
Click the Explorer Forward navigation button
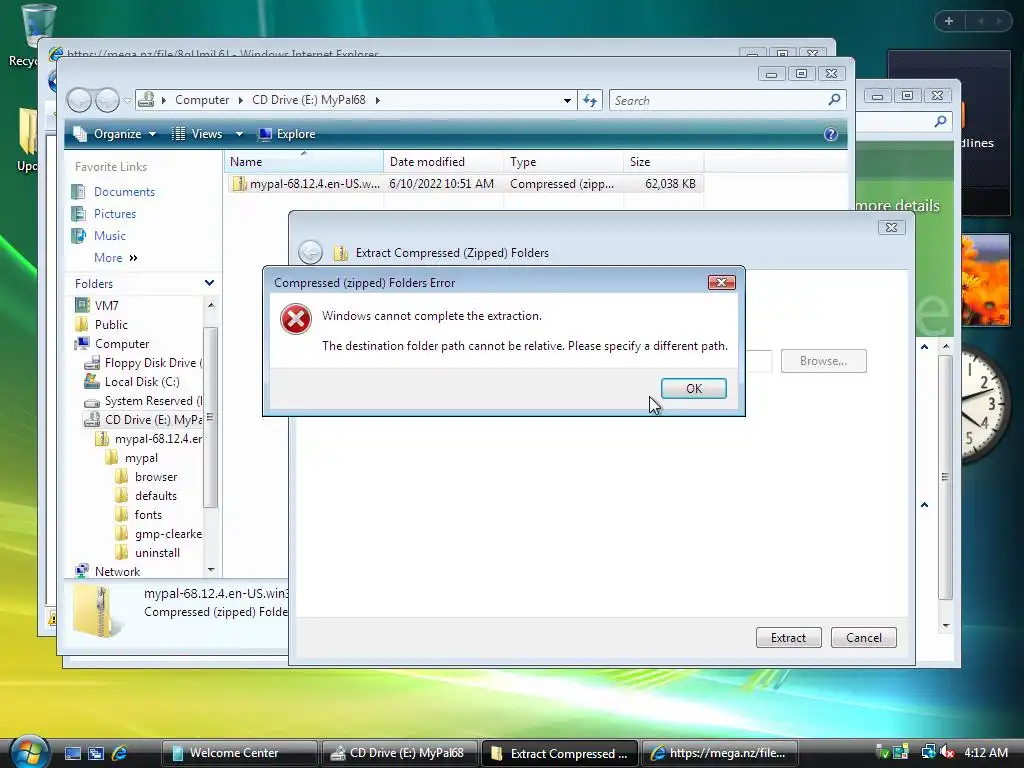point(107,101)
